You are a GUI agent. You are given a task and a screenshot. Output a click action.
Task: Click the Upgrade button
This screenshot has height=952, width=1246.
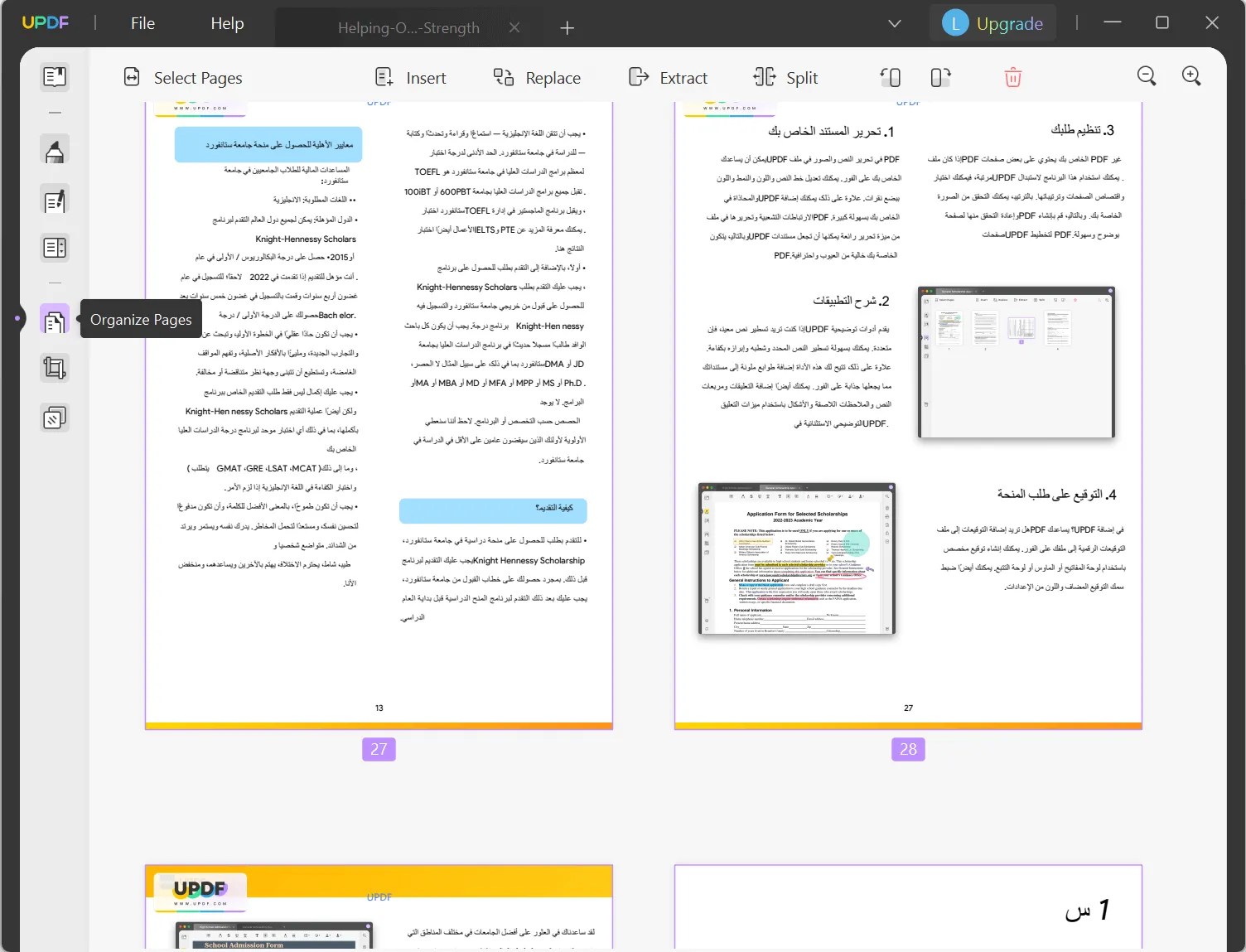tap(993, 22)
